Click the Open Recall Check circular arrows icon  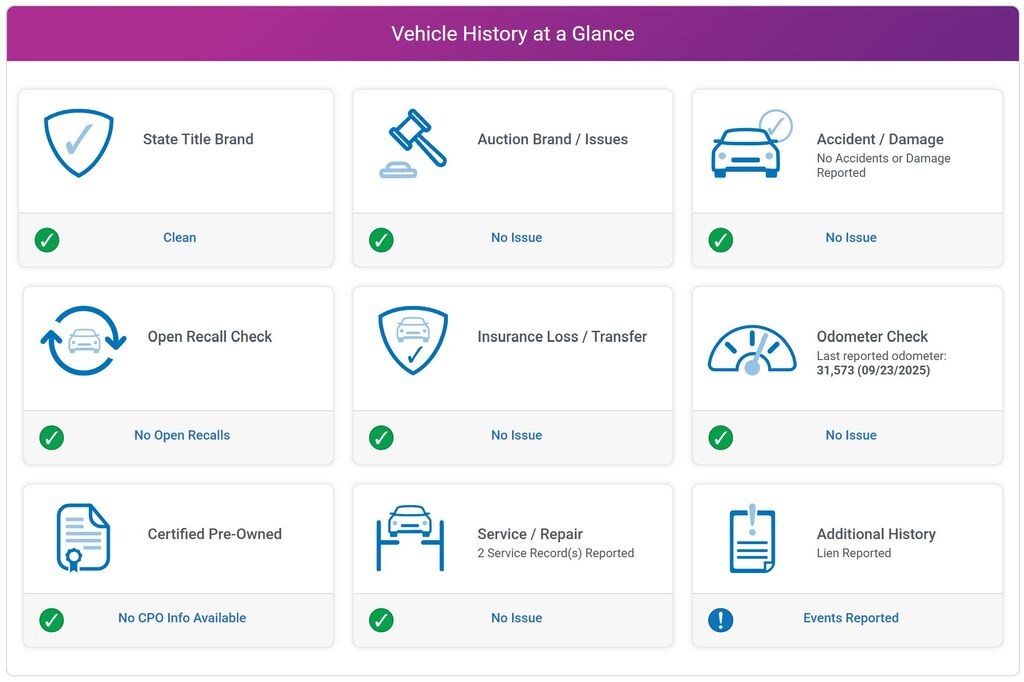tap(83, 340)
